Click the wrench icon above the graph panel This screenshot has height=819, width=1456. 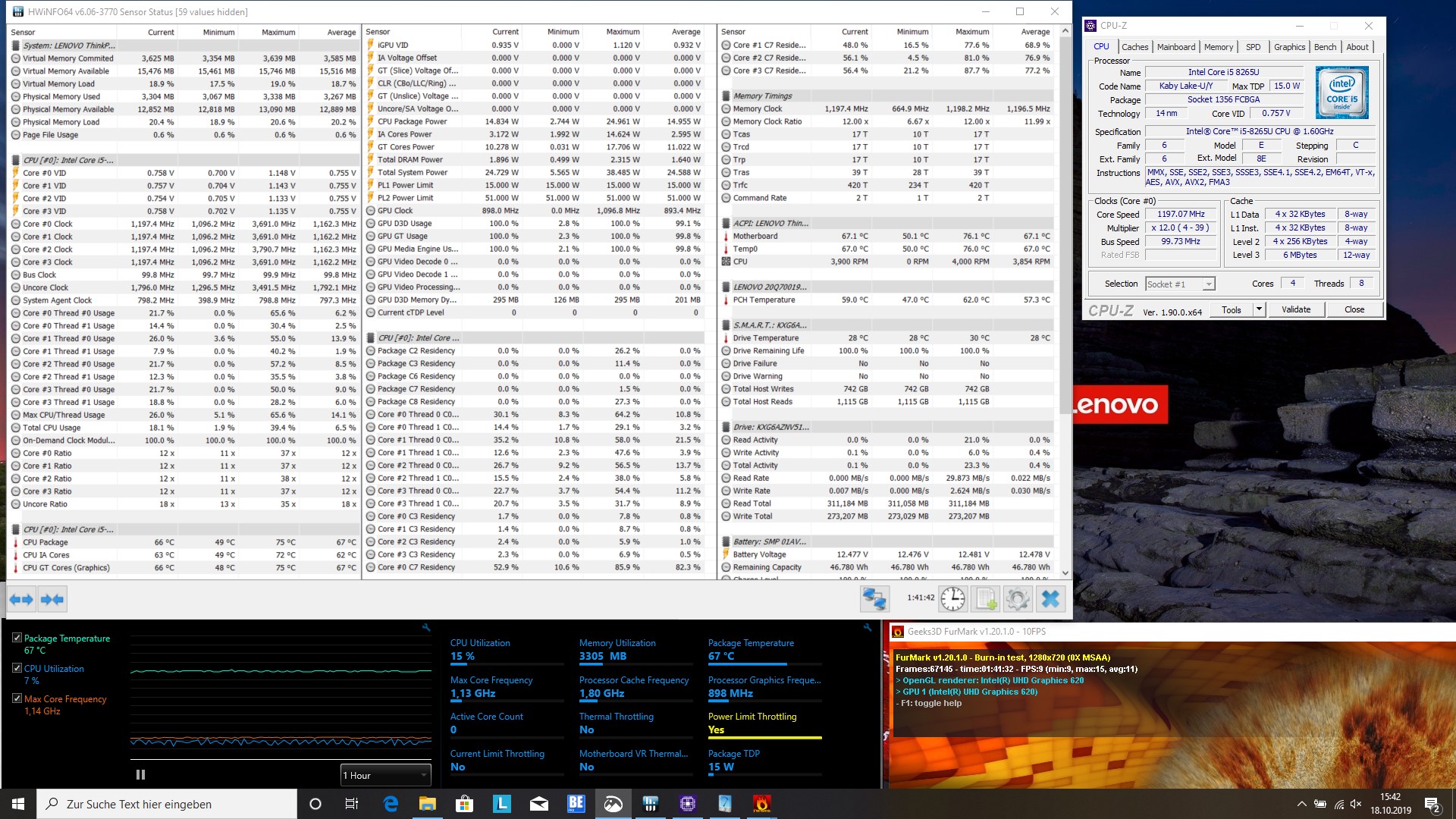tap(426, 628)
